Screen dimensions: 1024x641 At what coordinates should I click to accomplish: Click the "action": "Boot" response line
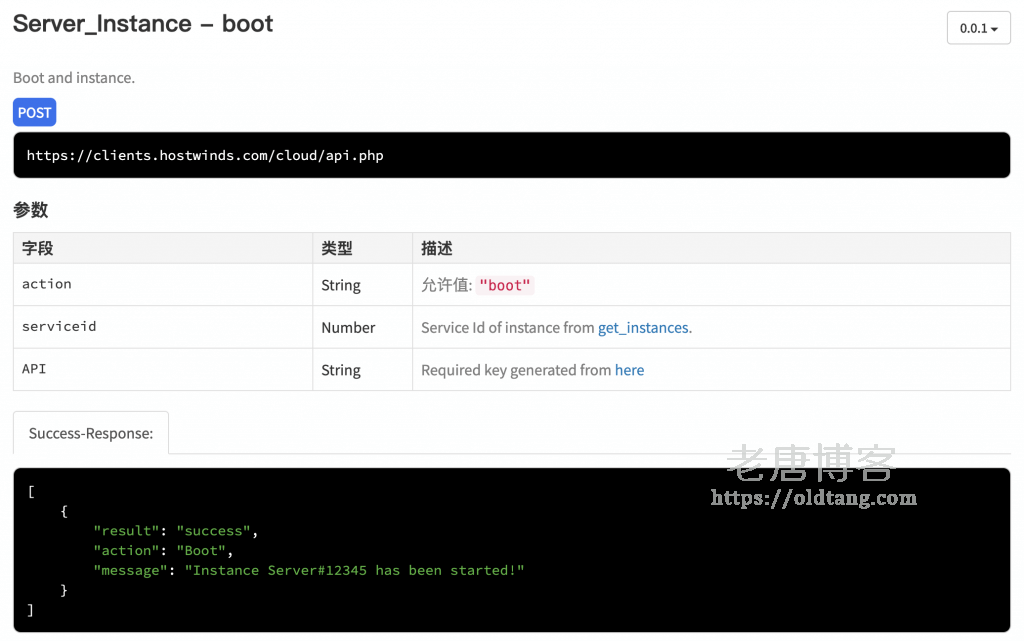(x=163, y=551)
